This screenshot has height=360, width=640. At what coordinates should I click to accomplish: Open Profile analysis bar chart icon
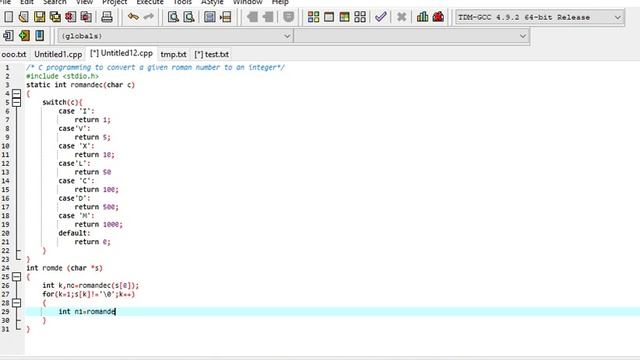[422, 17]
